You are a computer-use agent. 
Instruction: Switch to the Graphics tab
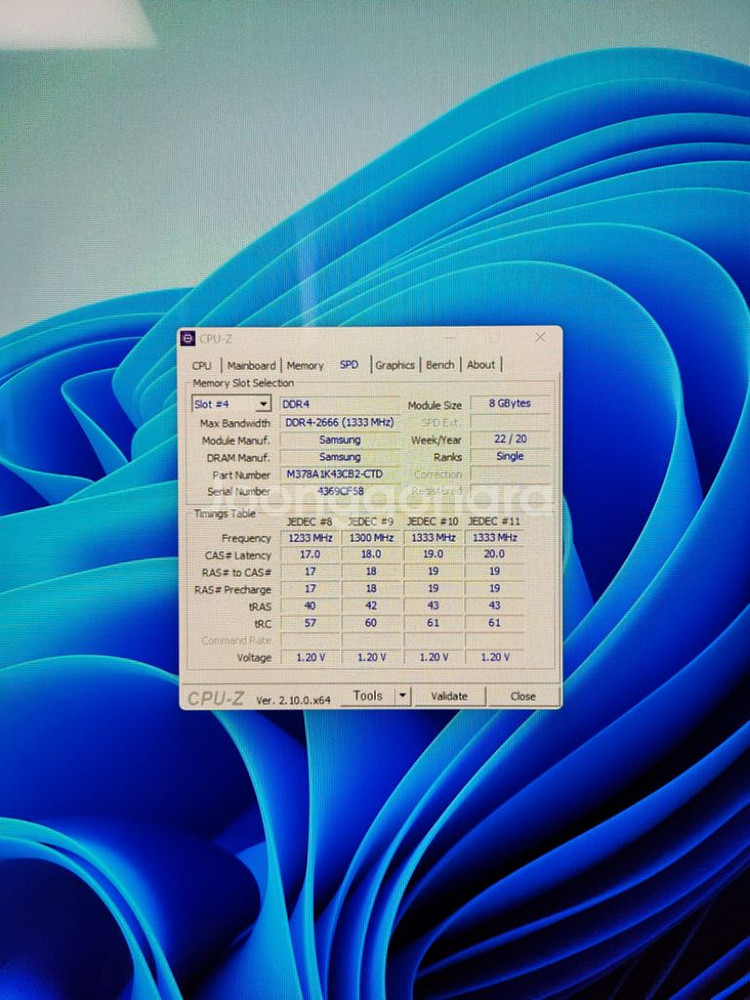point(395,365)
